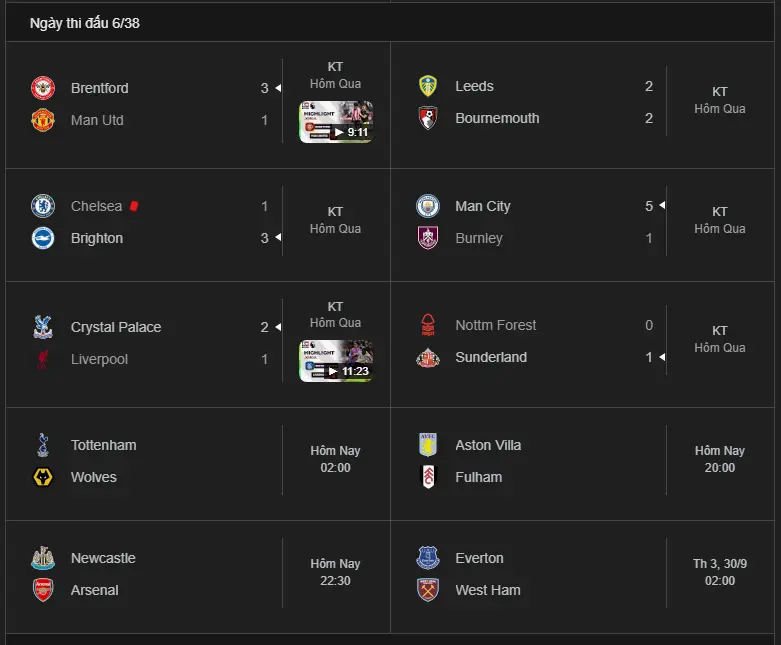
Task: Click the Newcastle vs Arsenal 22:30 kickoff time
Action: click(335, 581)
